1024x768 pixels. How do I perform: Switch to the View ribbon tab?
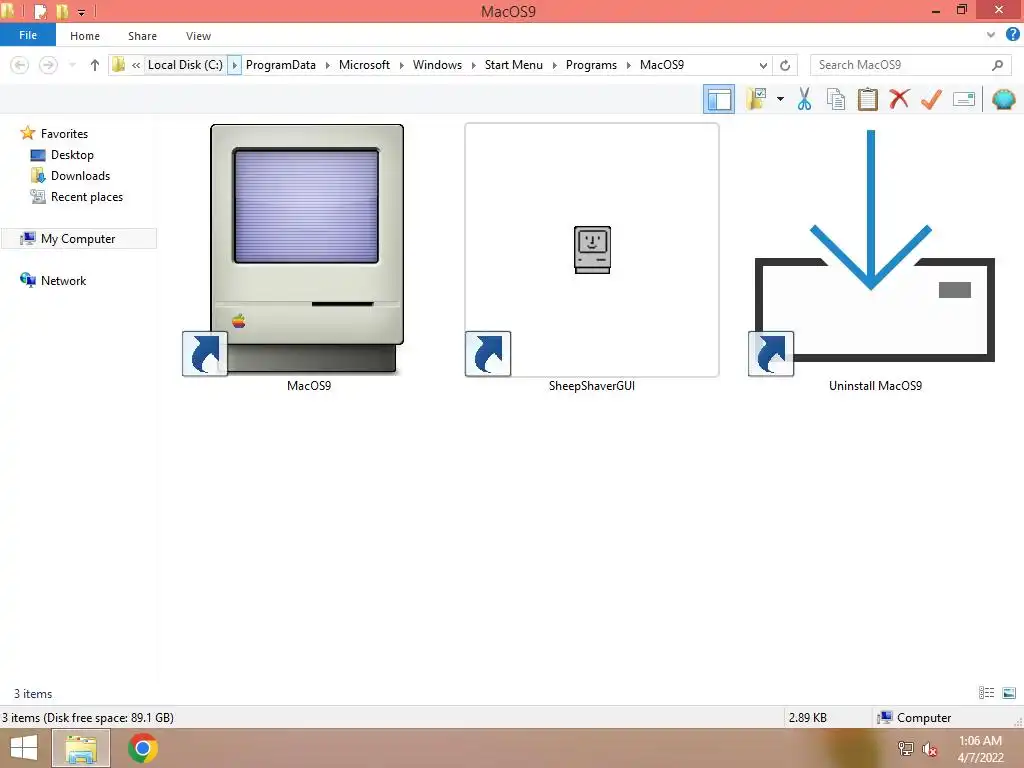198,36
